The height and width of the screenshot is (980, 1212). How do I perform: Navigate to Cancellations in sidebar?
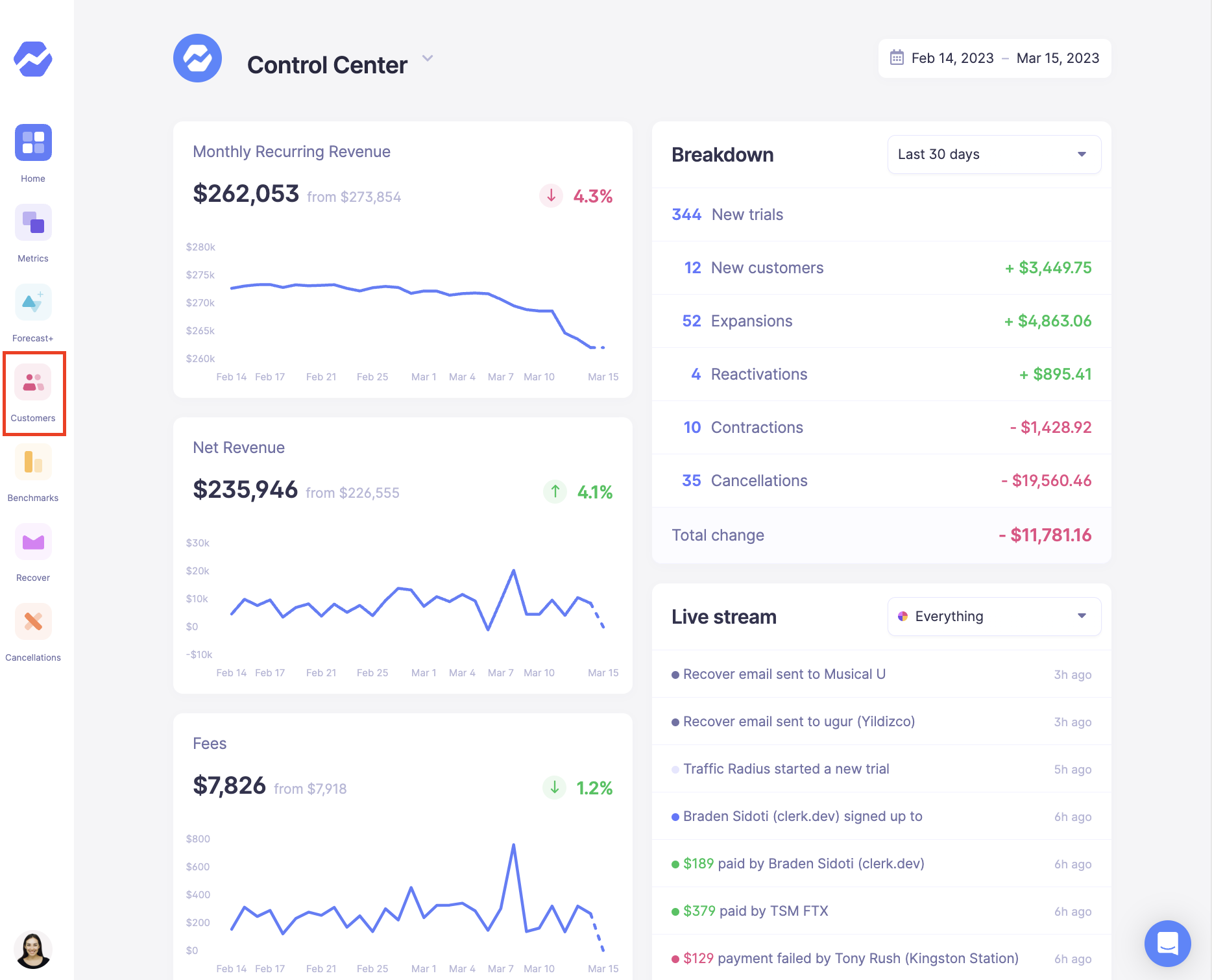click(x=33, y=622)
